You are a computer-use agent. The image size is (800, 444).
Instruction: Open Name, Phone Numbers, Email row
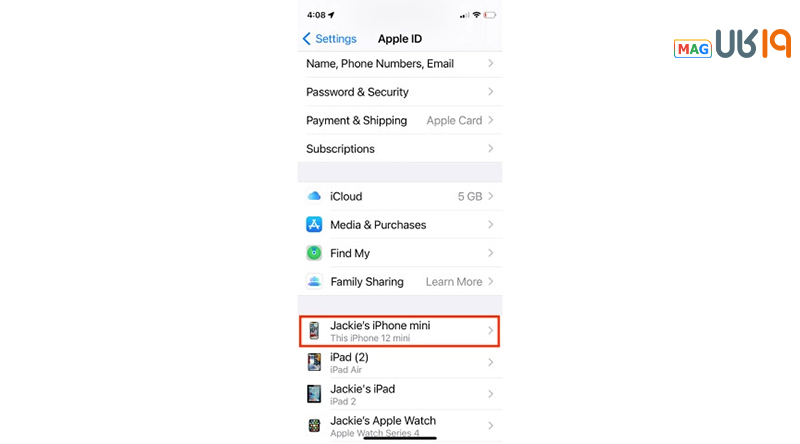click(380, 64)
